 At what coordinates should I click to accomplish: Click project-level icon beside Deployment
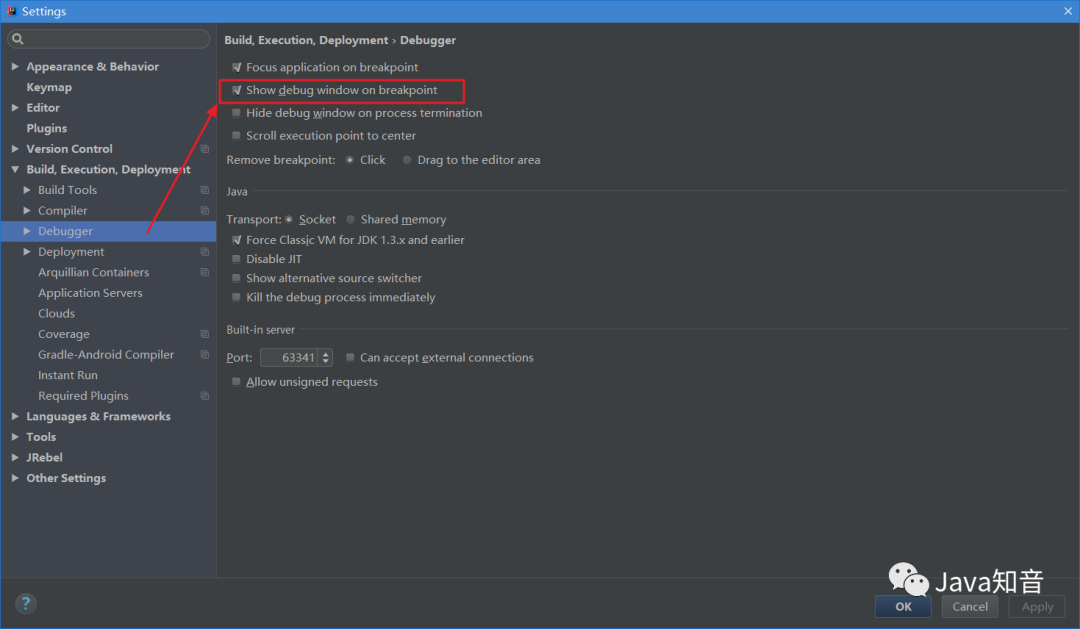(x=205, y=252)
